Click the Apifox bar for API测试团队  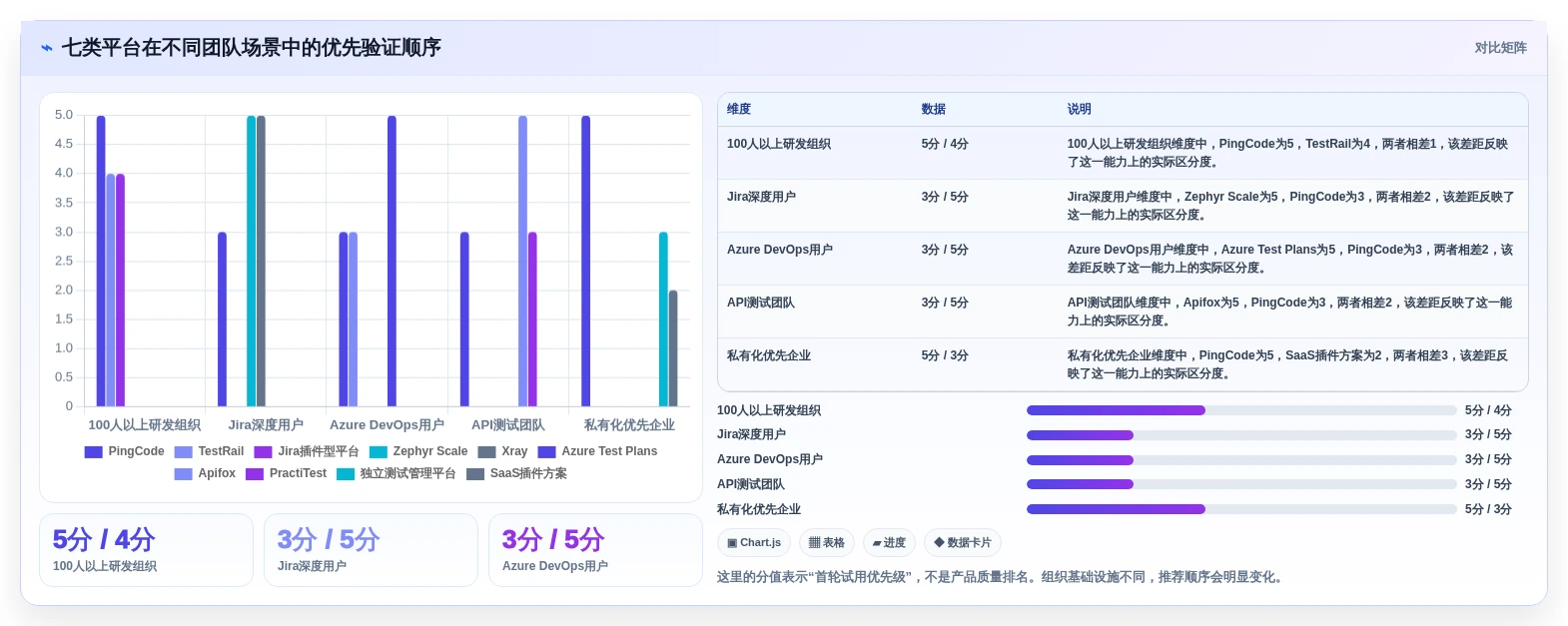(522, 262)
